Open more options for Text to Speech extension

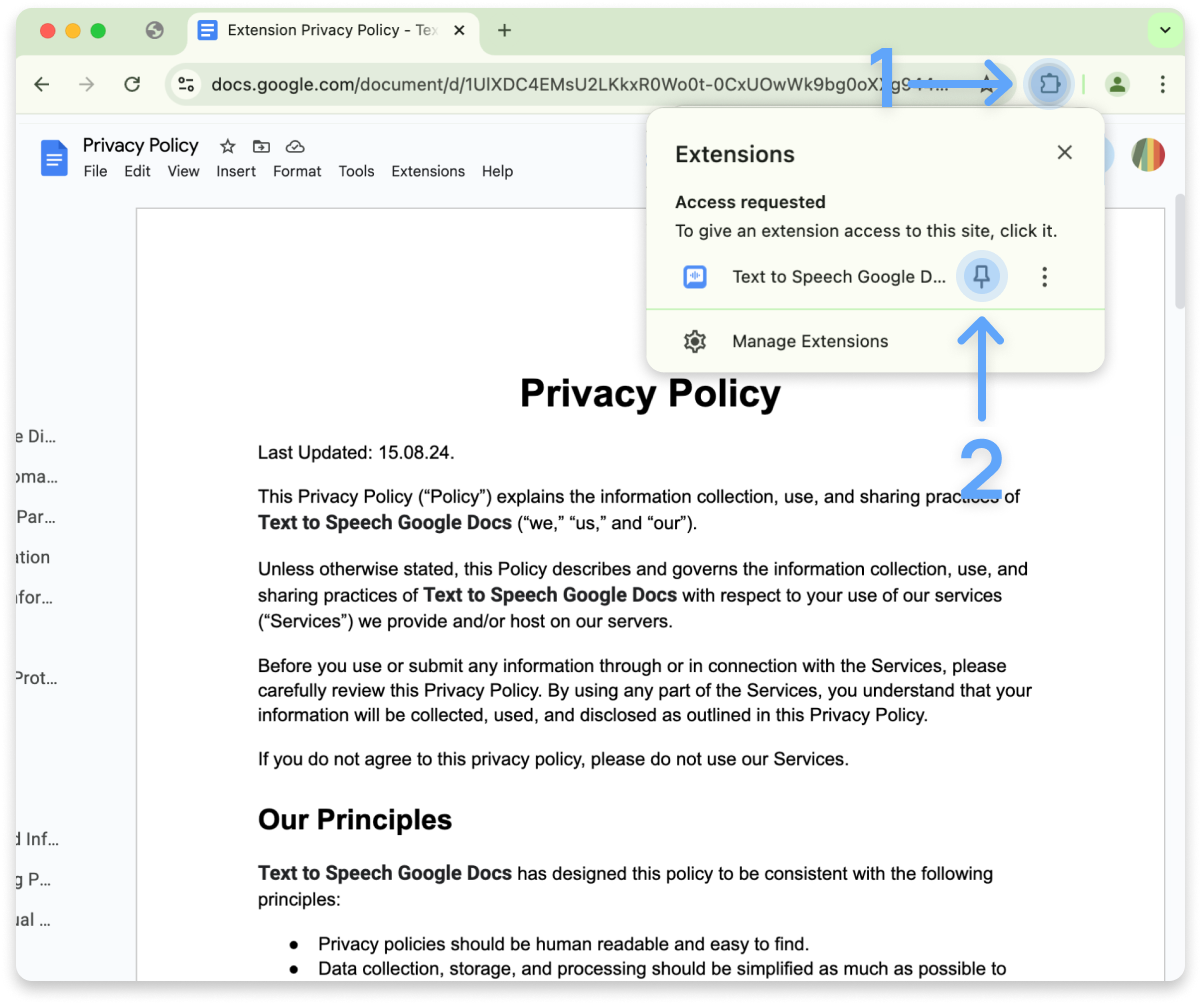[x=1044, y=277]
